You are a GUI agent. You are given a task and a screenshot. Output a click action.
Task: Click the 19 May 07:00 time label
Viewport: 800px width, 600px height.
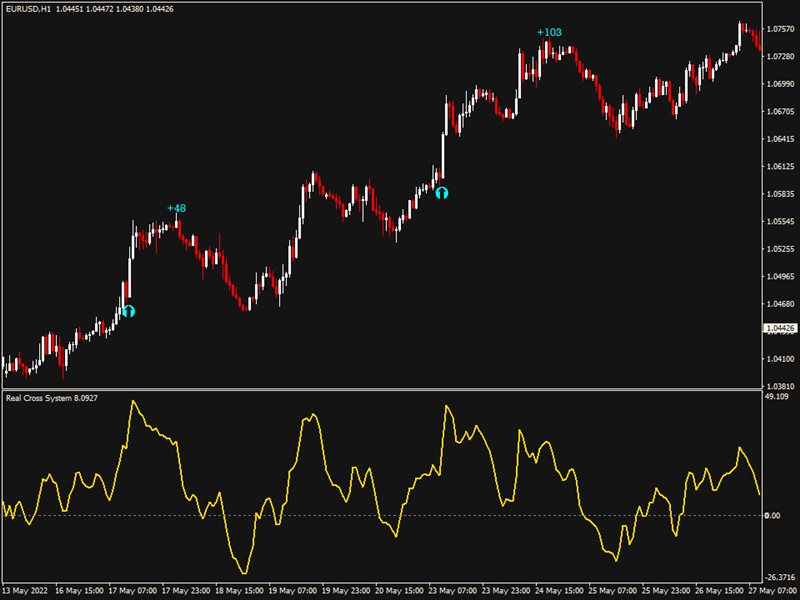click(292, 590)
